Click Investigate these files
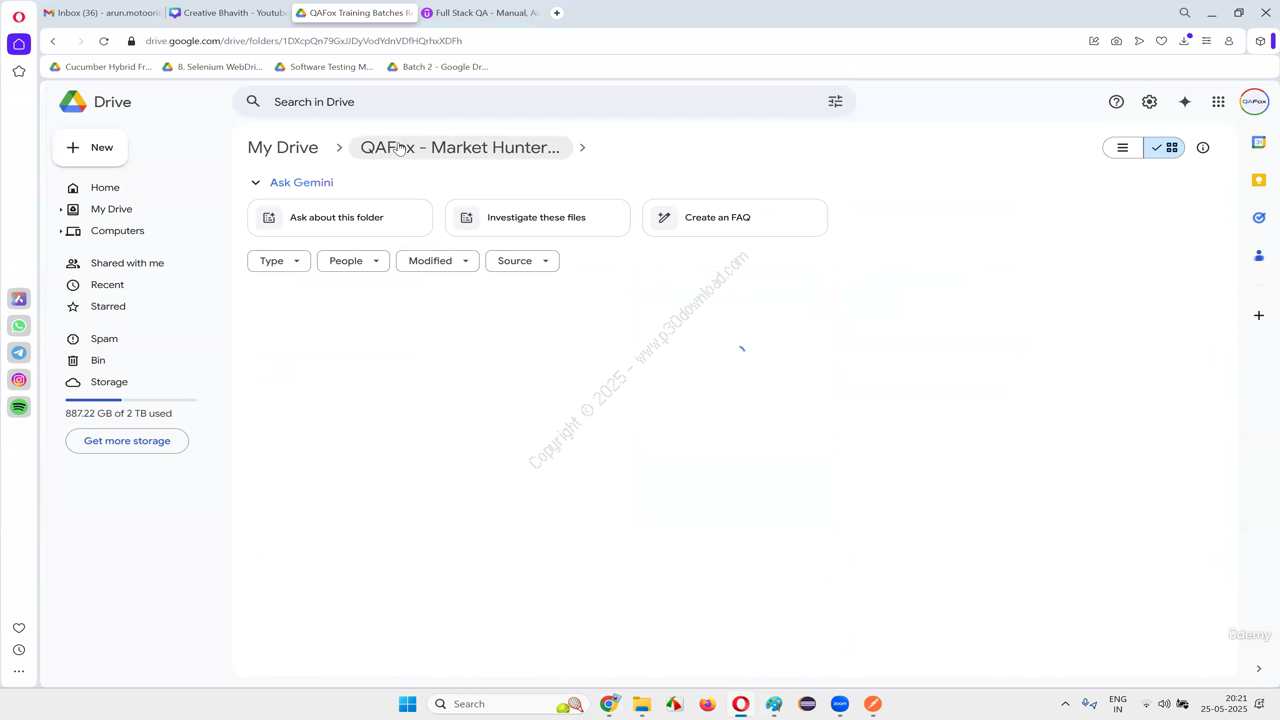 pyautogui.click(x=537, y=218)
